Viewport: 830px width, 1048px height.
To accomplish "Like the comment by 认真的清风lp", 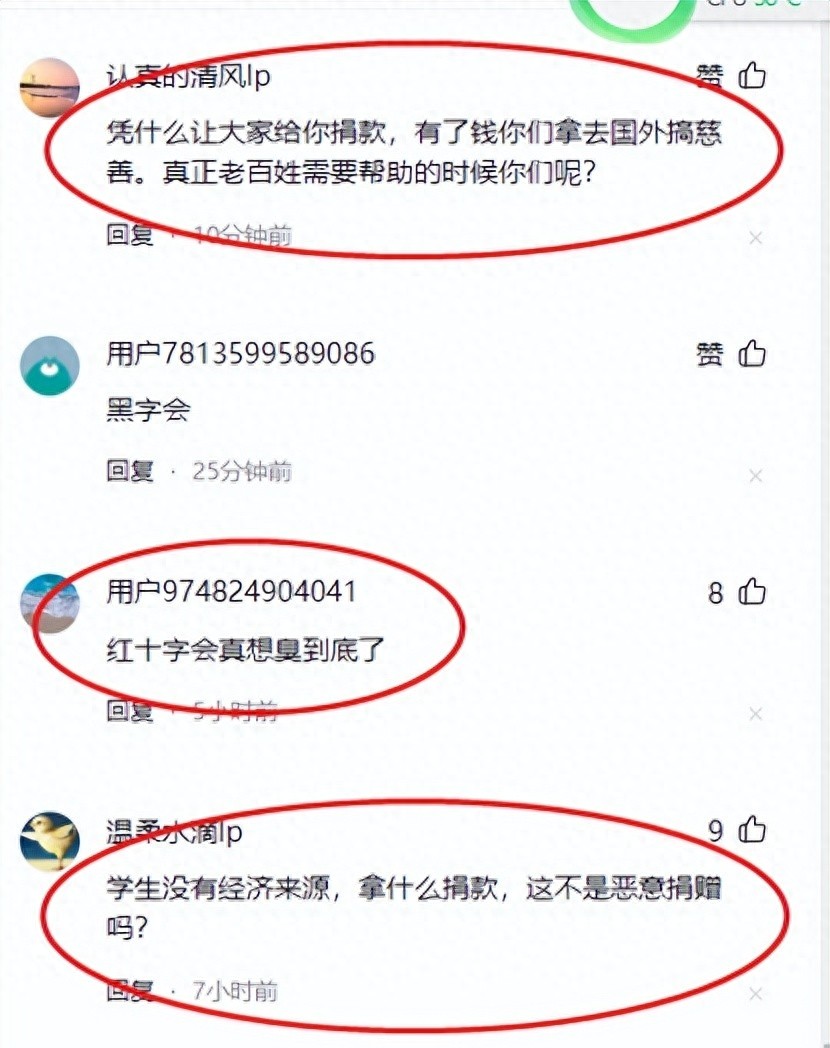I will point(752,76).
